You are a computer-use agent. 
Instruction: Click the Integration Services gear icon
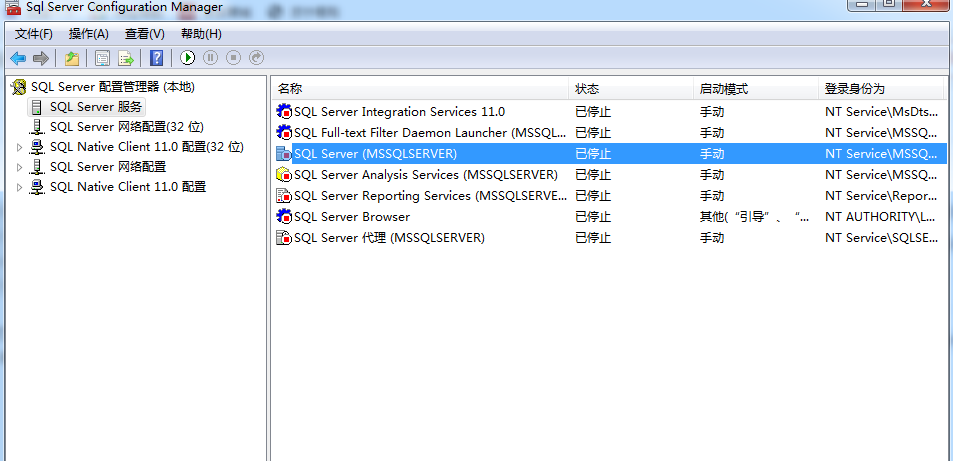pos(284,112)
